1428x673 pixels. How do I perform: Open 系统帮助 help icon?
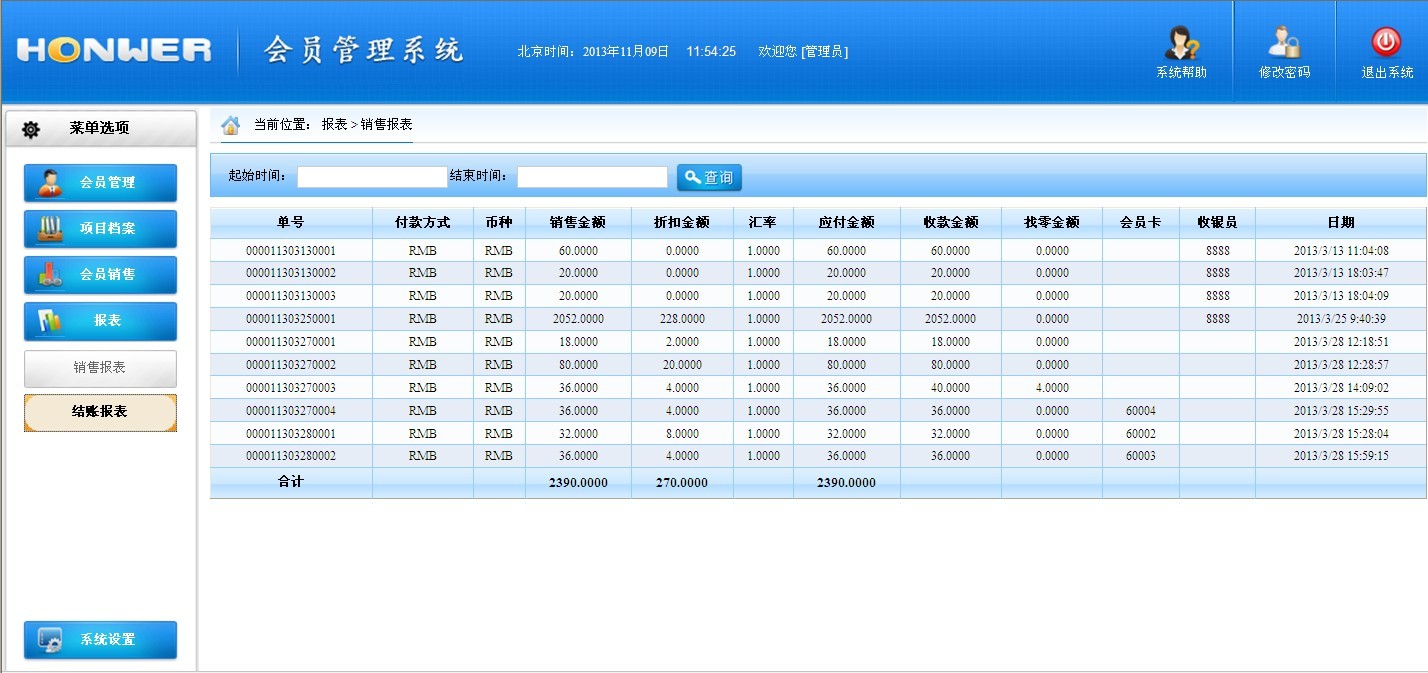tap(1181, 43)
